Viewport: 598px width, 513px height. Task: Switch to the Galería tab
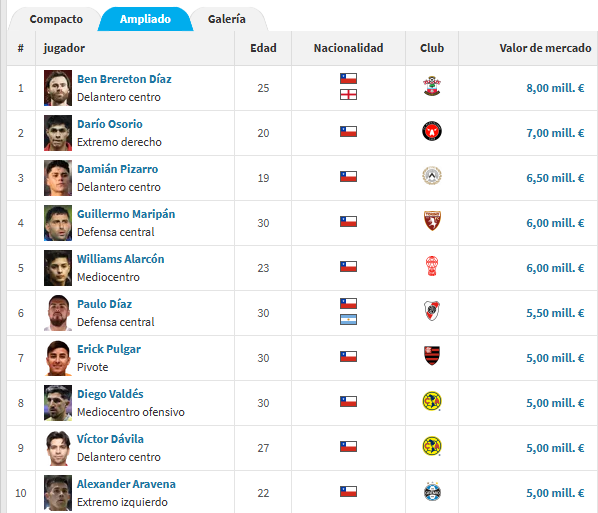[227, 19]
